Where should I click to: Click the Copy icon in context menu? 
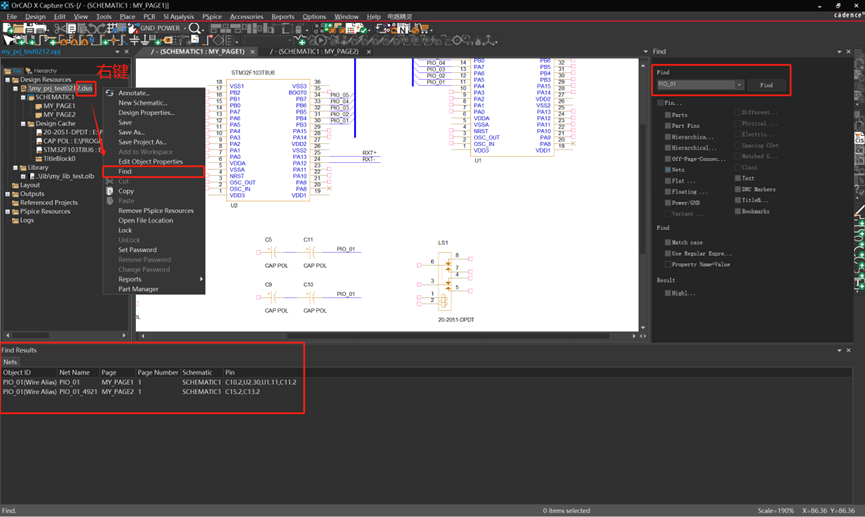click(110, 191)
